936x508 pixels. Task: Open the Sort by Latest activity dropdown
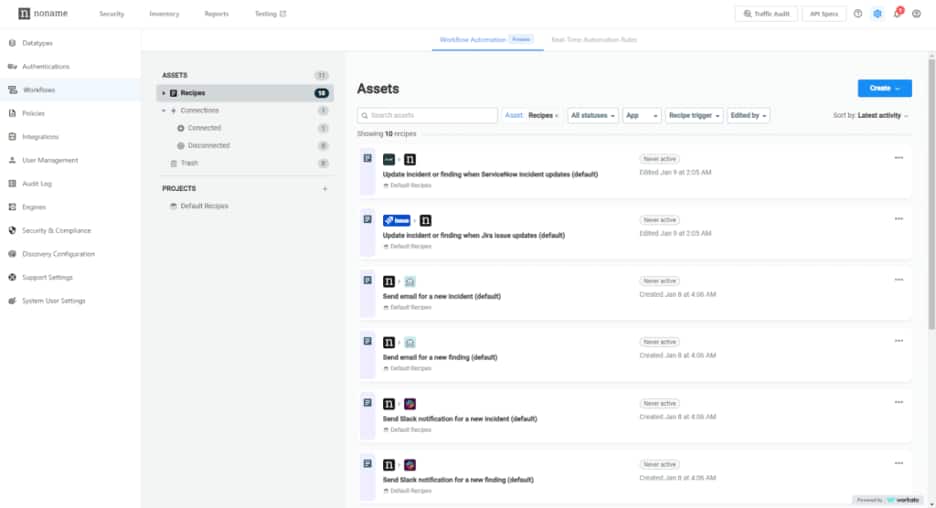coord(871,116)
